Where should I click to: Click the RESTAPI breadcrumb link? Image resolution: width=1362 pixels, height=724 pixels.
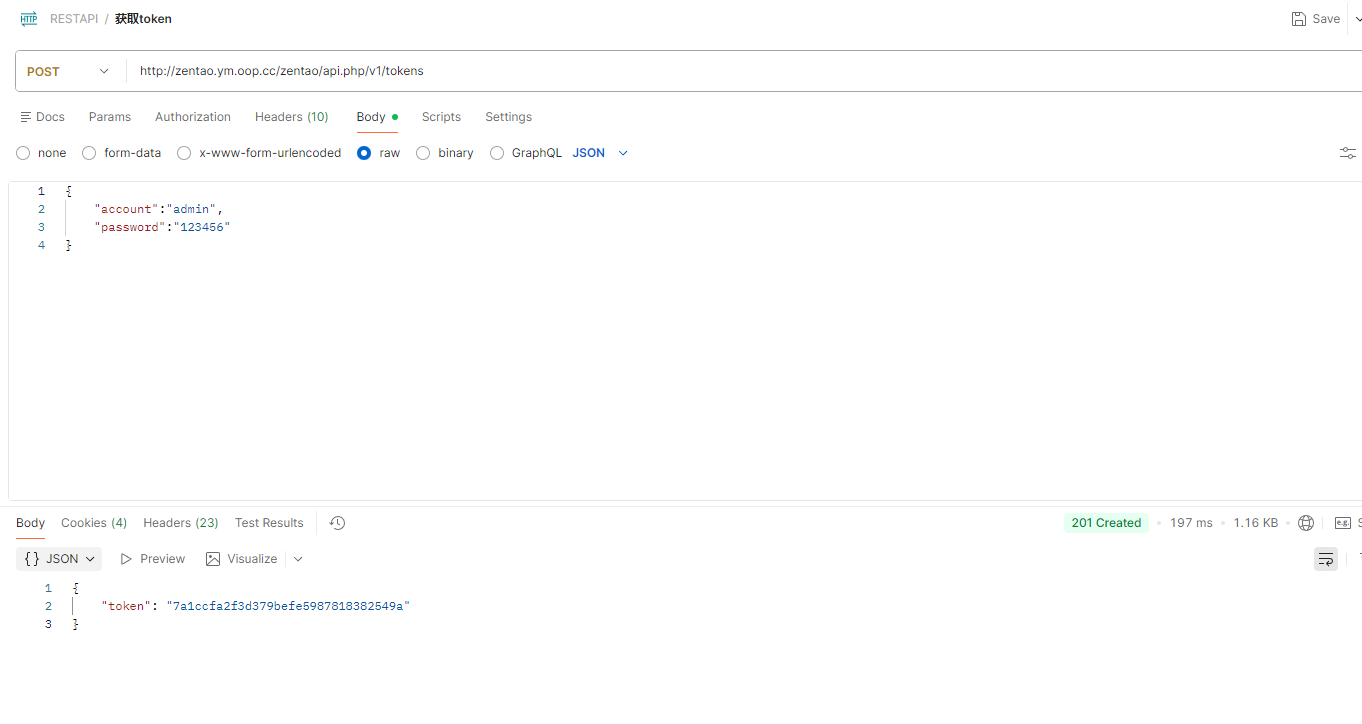[74, 19]
